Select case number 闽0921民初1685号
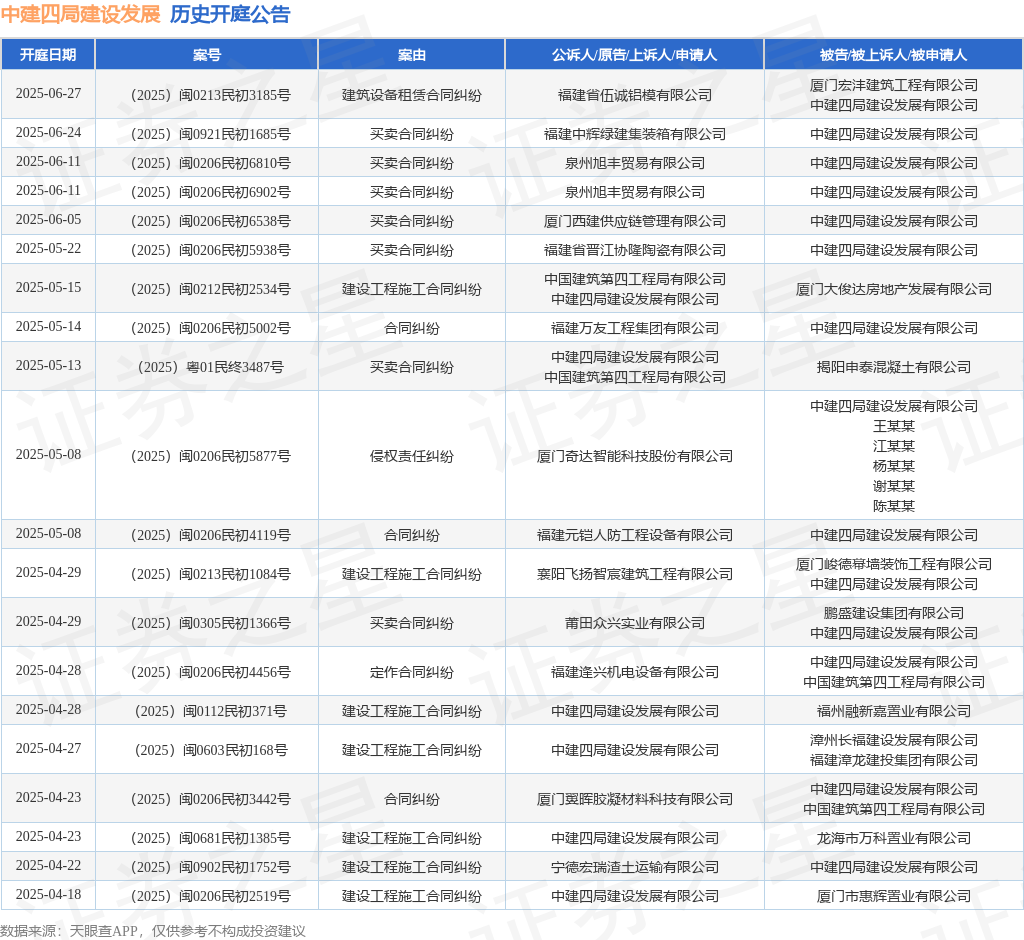The height and width of the screenshot is (940, 1024). tap(210, 135)
